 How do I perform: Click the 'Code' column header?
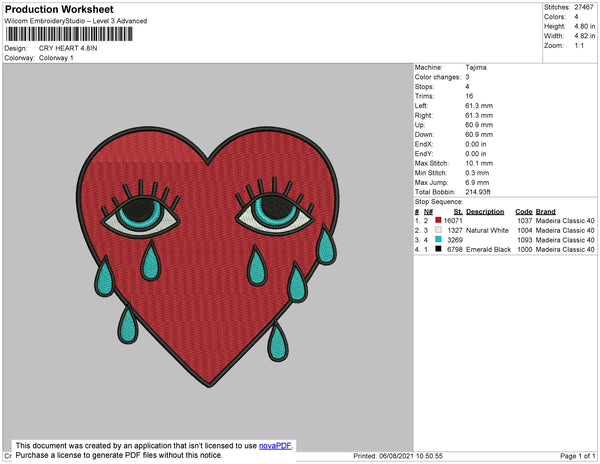(524, 212)
